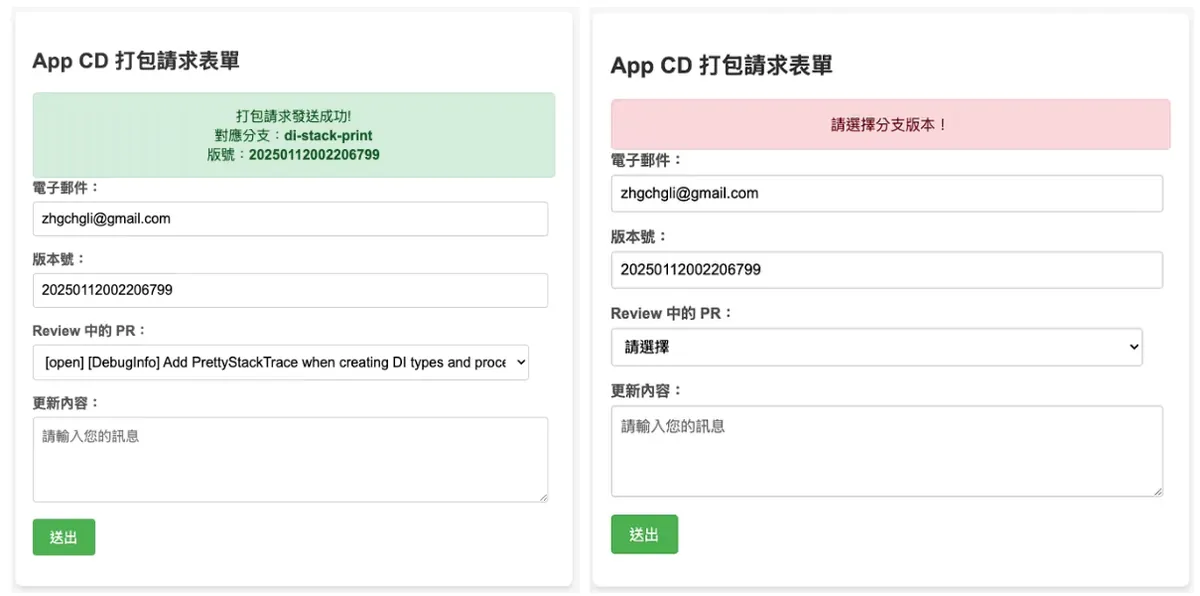Click the red '請選擇分支版本！' error banner
Viewport: 1200px width, 596px height.
(890, 125)
